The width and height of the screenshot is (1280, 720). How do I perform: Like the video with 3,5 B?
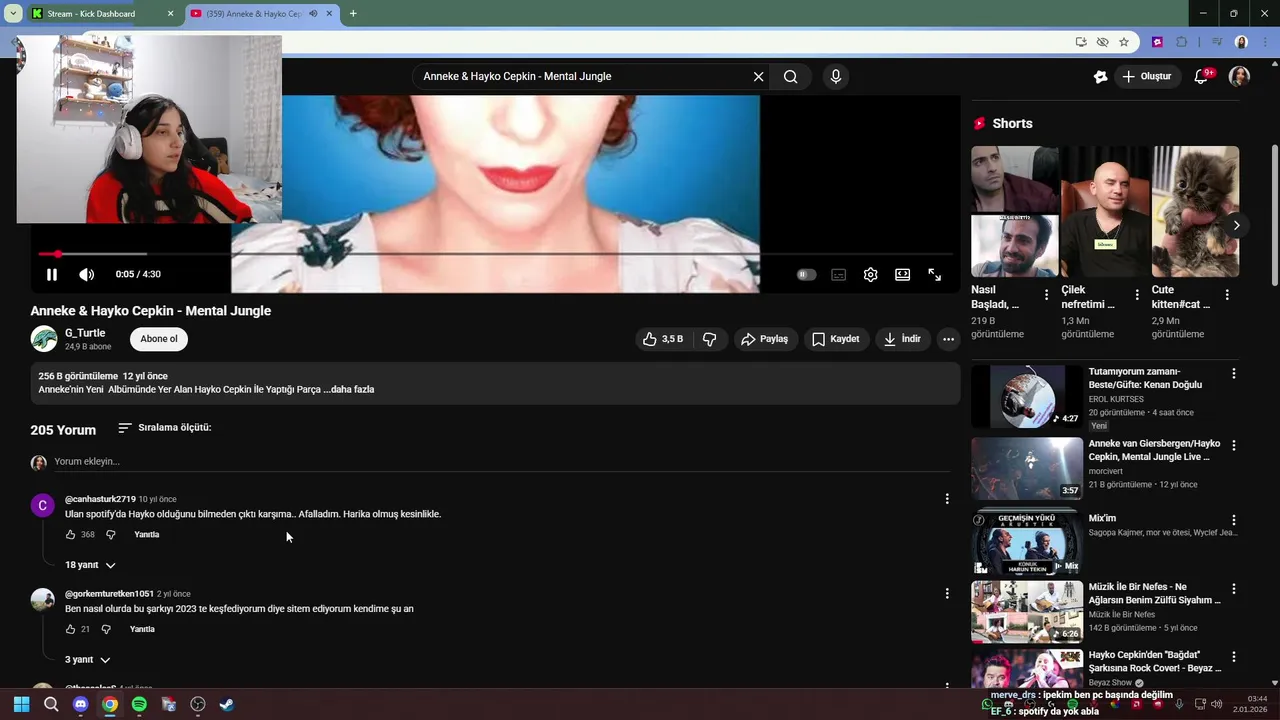coord(664,339)
